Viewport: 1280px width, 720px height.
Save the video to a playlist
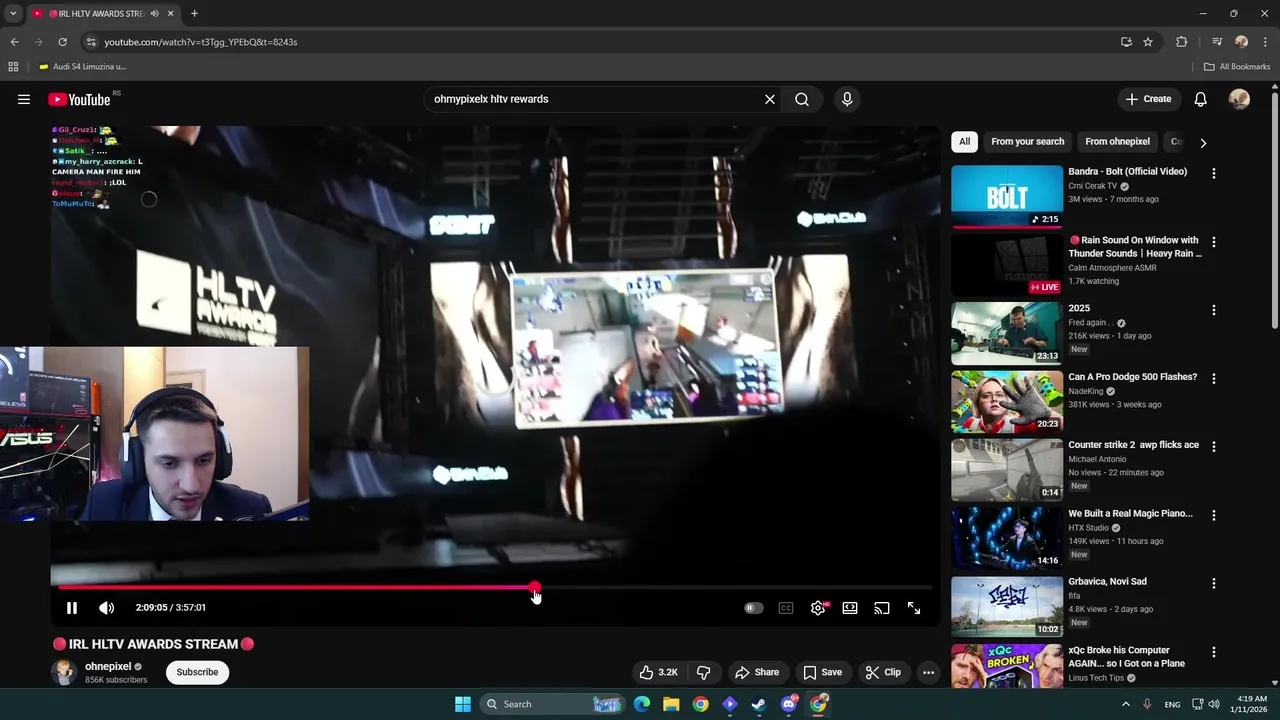point(822,672)
